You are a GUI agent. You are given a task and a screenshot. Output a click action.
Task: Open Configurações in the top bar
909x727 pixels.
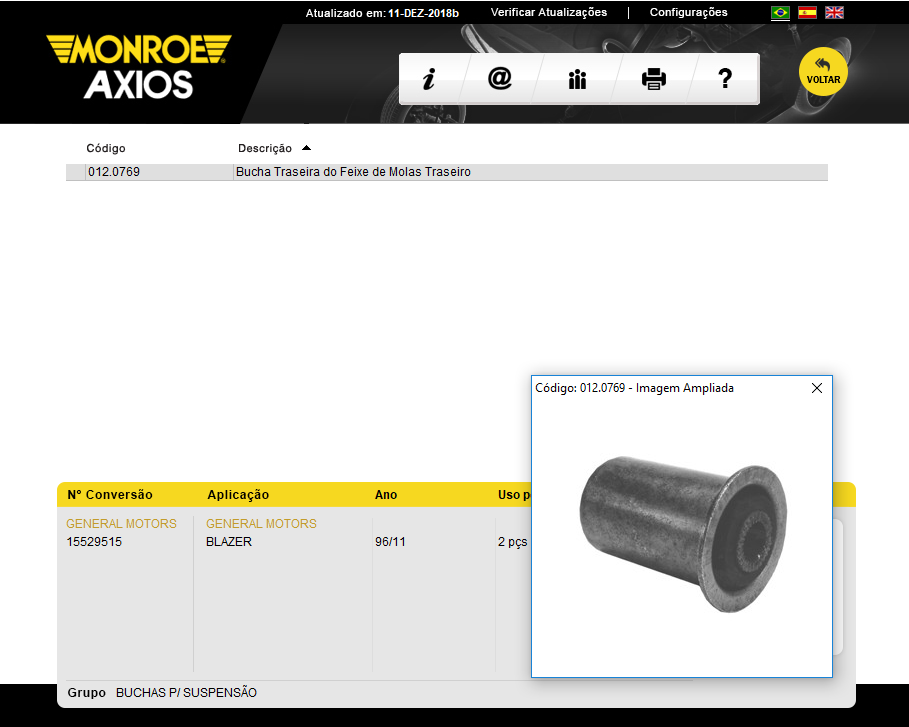click(x=688, y=12)
